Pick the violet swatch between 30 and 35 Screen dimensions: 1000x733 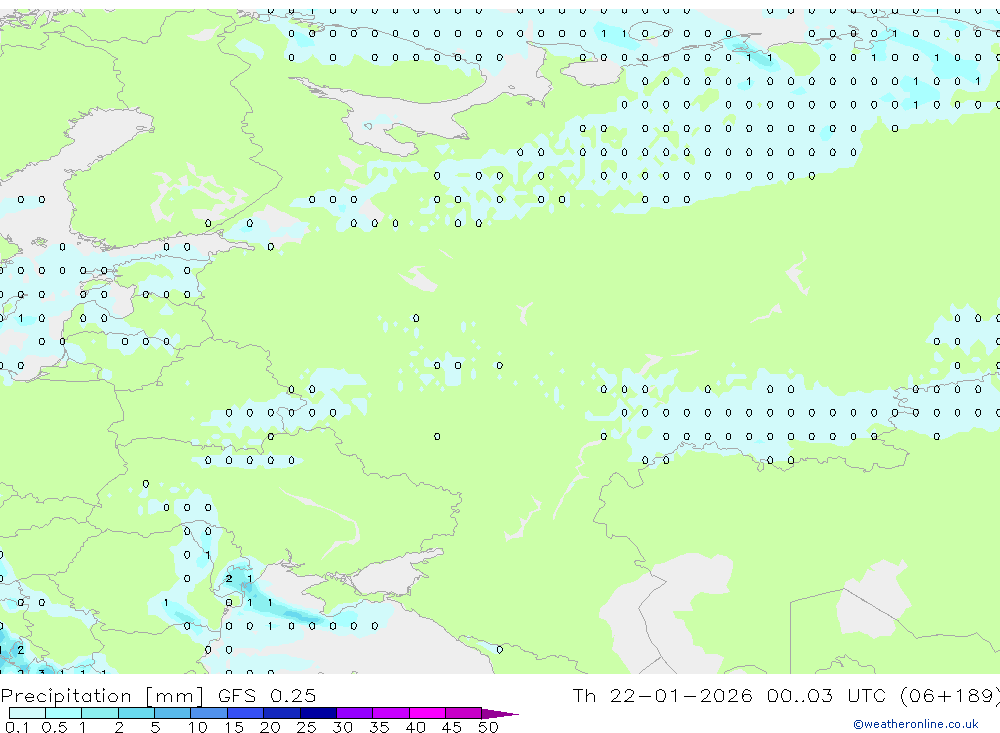coord(355,713)
